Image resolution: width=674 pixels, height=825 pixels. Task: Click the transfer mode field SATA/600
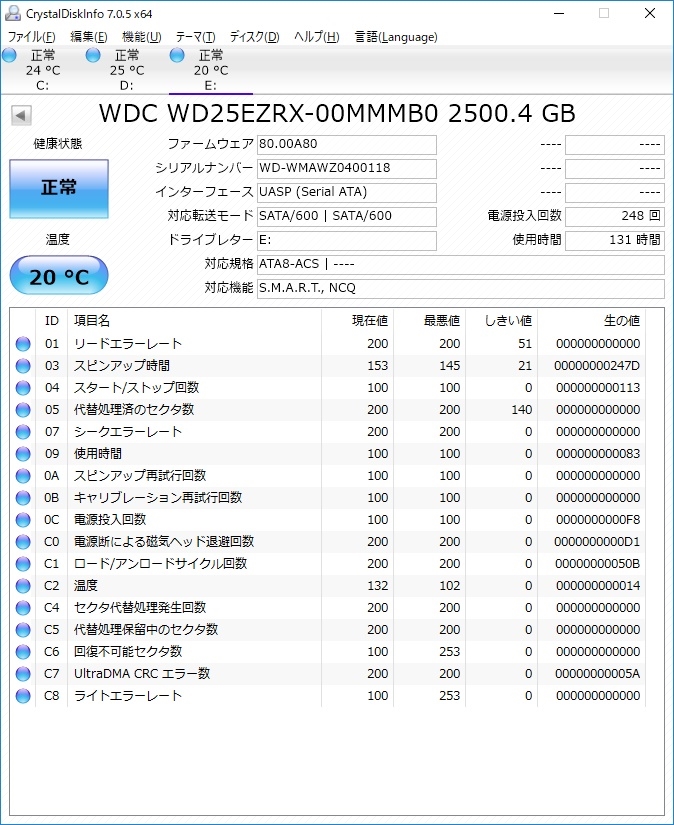347,216
